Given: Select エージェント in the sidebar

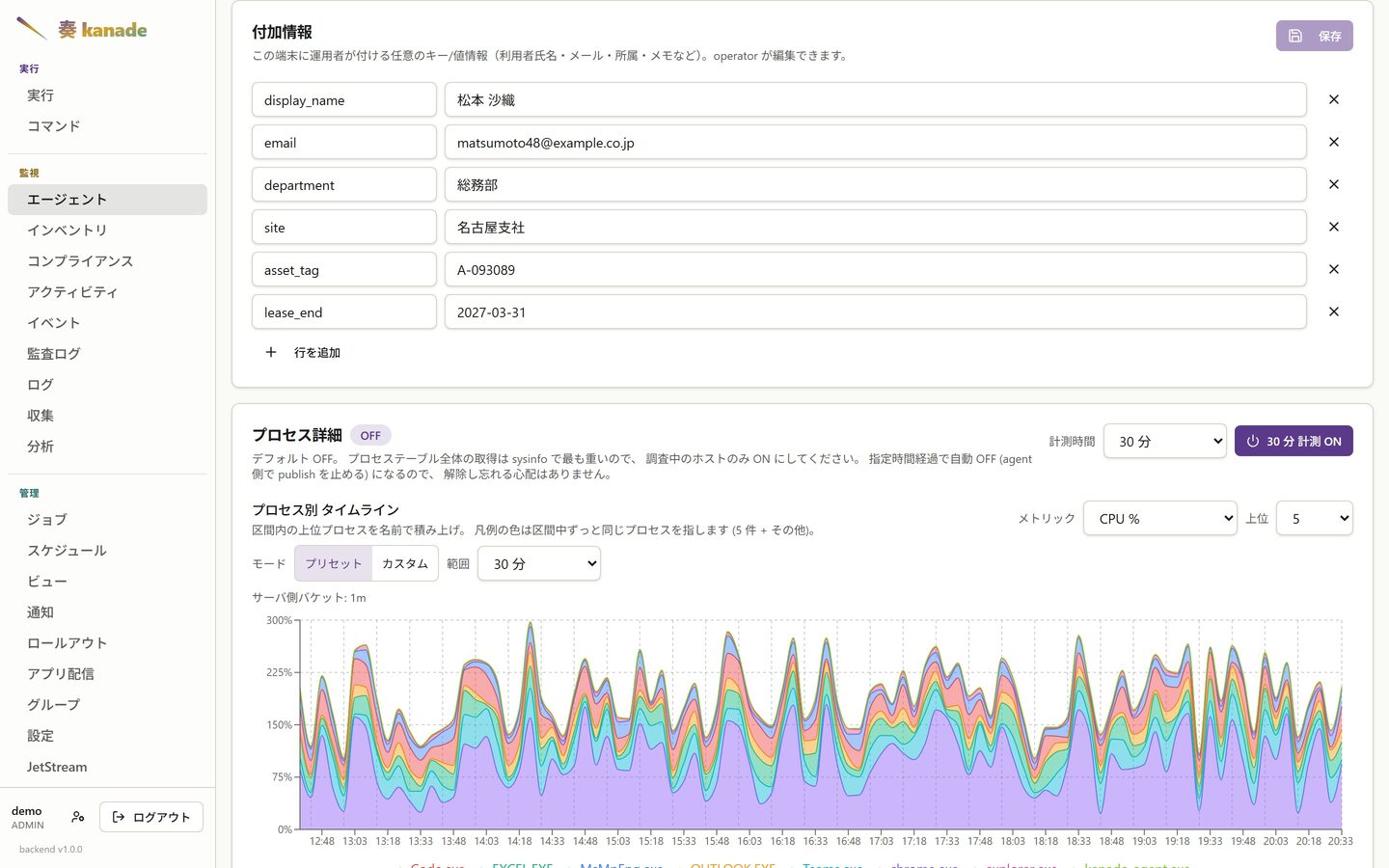Looking at the screenshot, I should [x=107, y=200].
